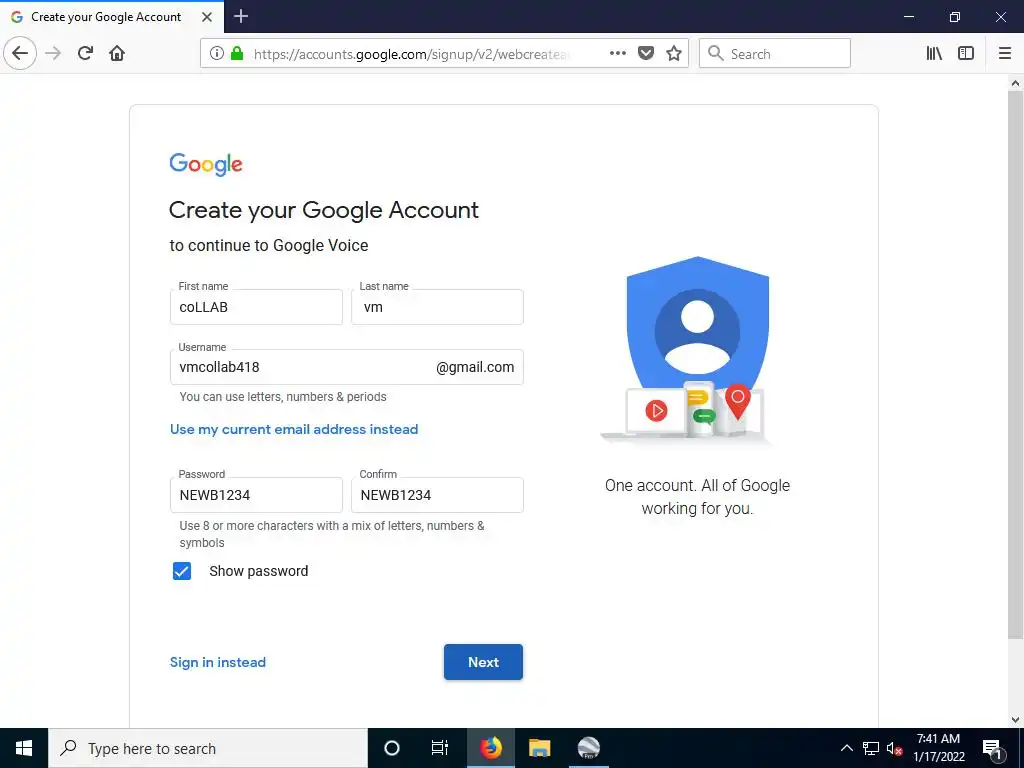The height and width of the screenshot is (768, 1024).
Task: Click the Password input field
Action: [256, 495]
